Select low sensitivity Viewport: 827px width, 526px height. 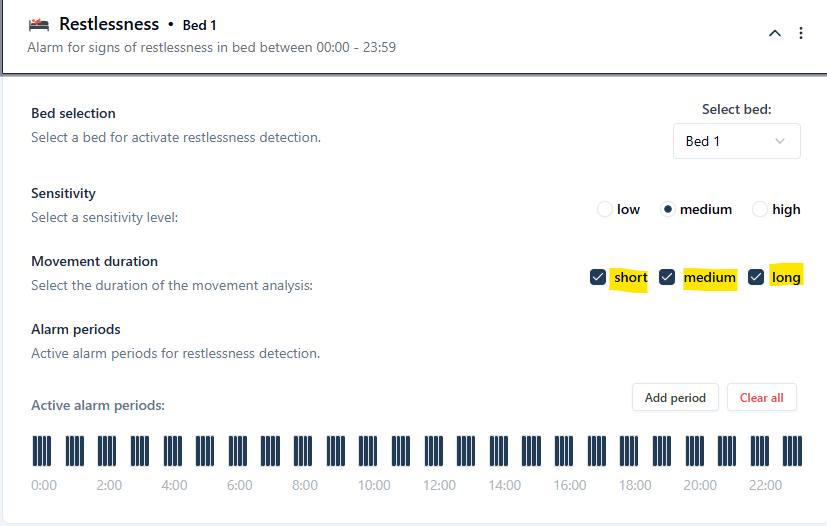coord(604,209)
